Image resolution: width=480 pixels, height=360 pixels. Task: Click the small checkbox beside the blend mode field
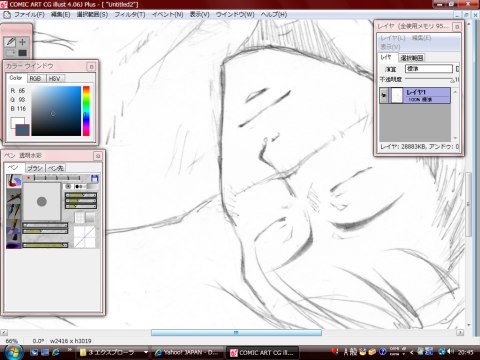pos(457,69)
